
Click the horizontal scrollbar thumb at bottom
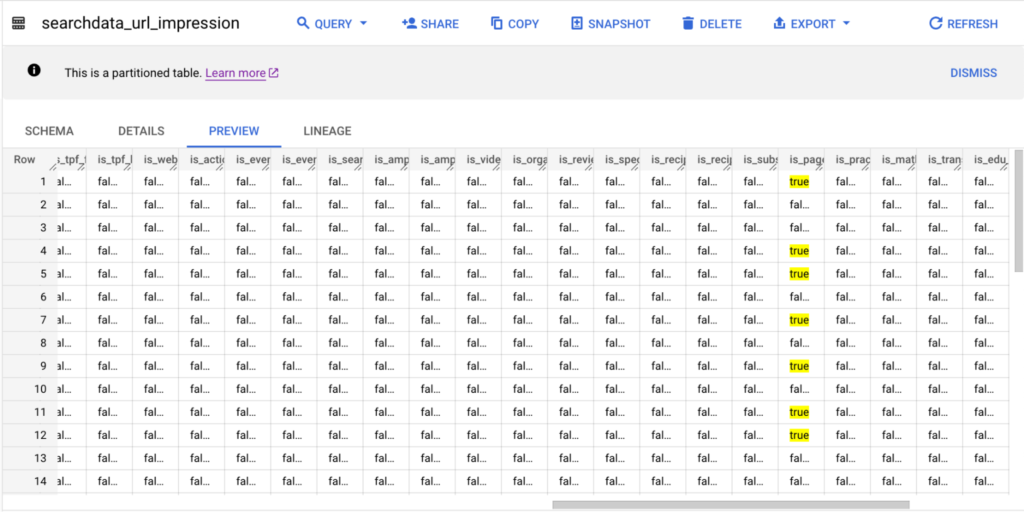[731, 504]
